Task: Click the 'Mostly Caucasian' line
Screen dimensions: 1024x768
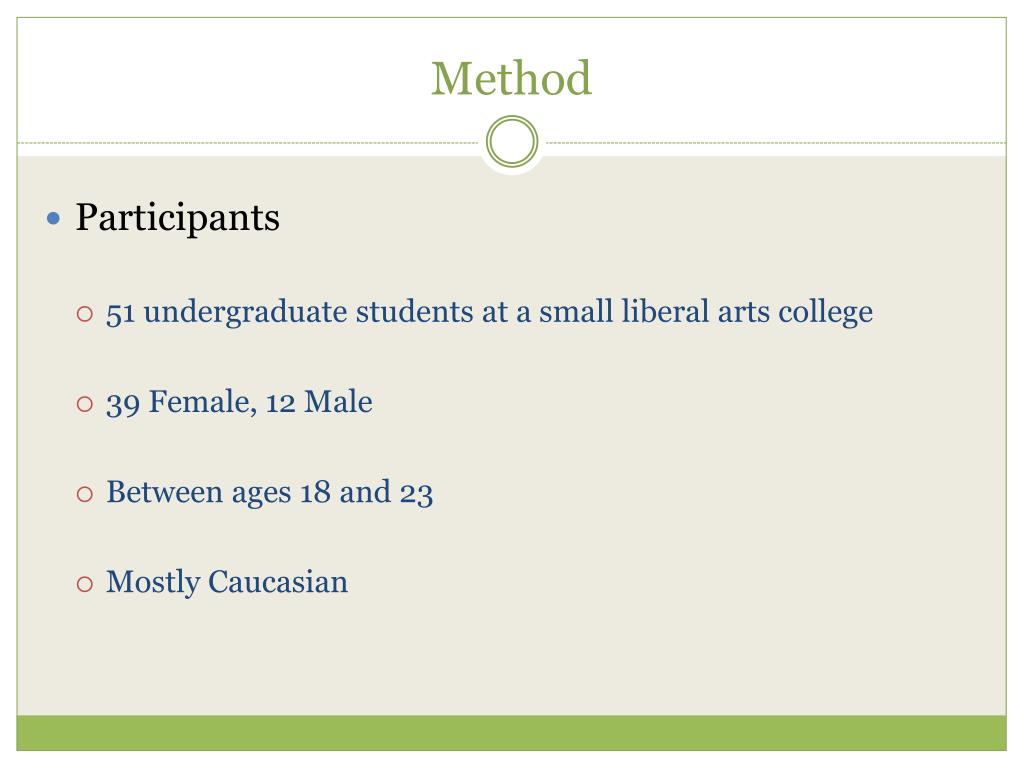Action: coord(227,583)
